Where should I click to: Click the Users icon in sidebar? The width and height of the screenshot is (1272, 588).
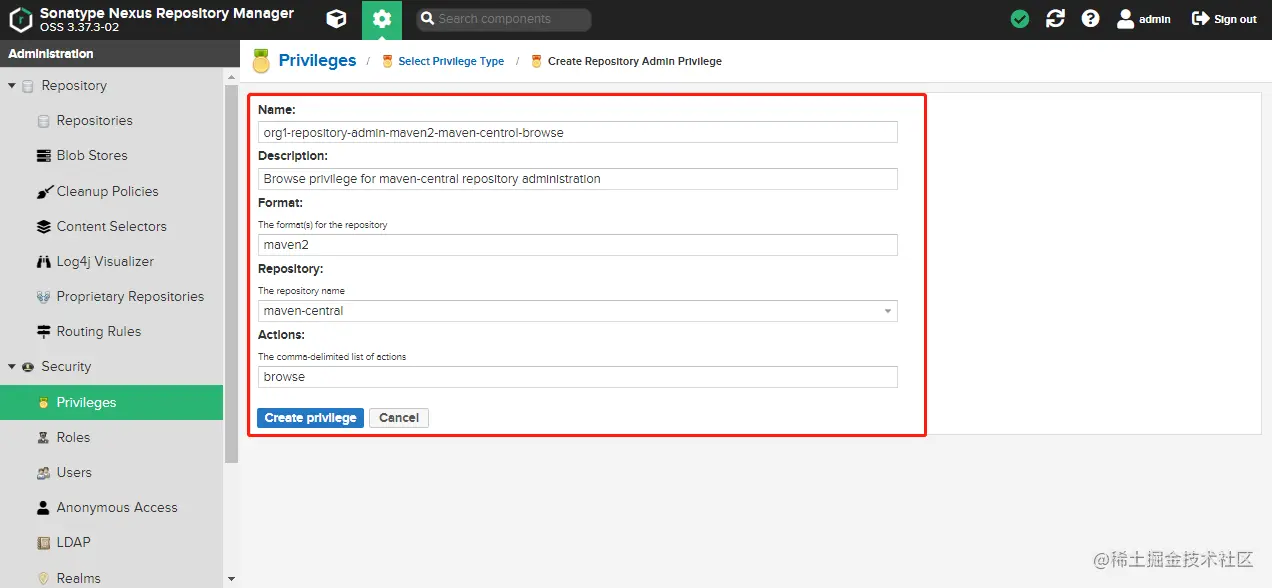43,473
